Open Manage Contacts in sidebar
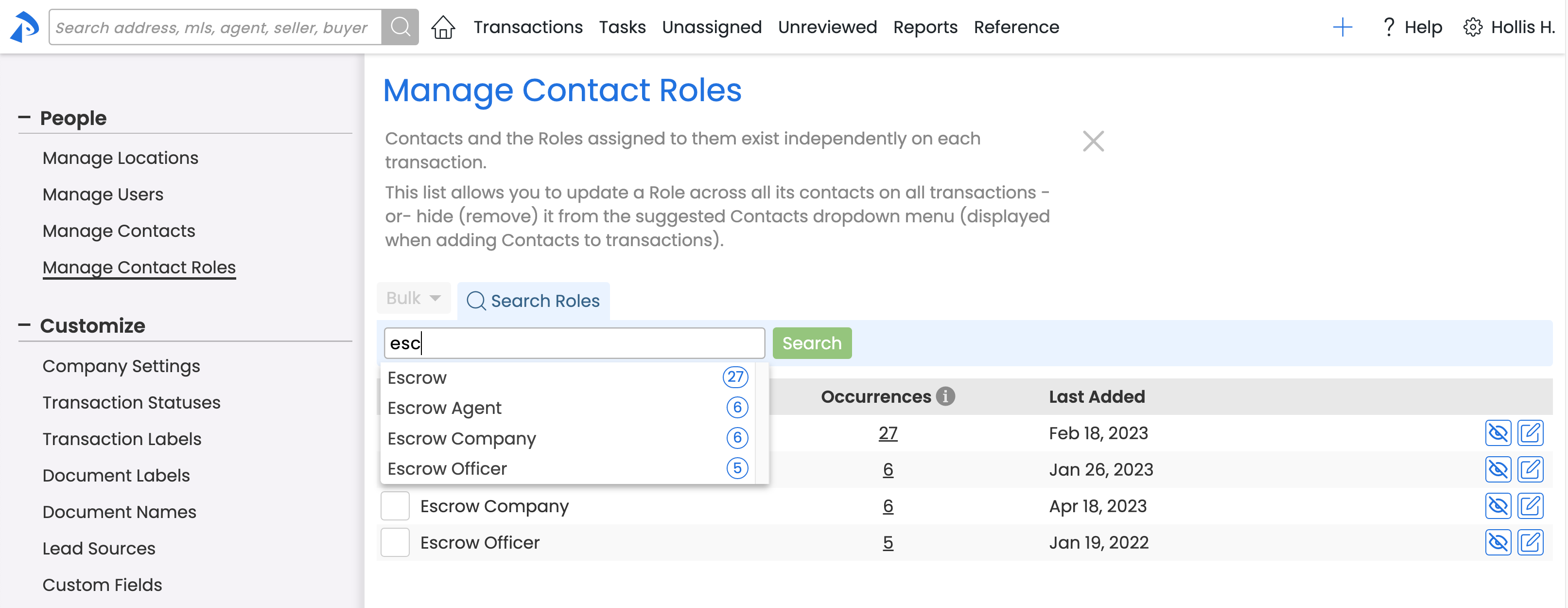 119,231
